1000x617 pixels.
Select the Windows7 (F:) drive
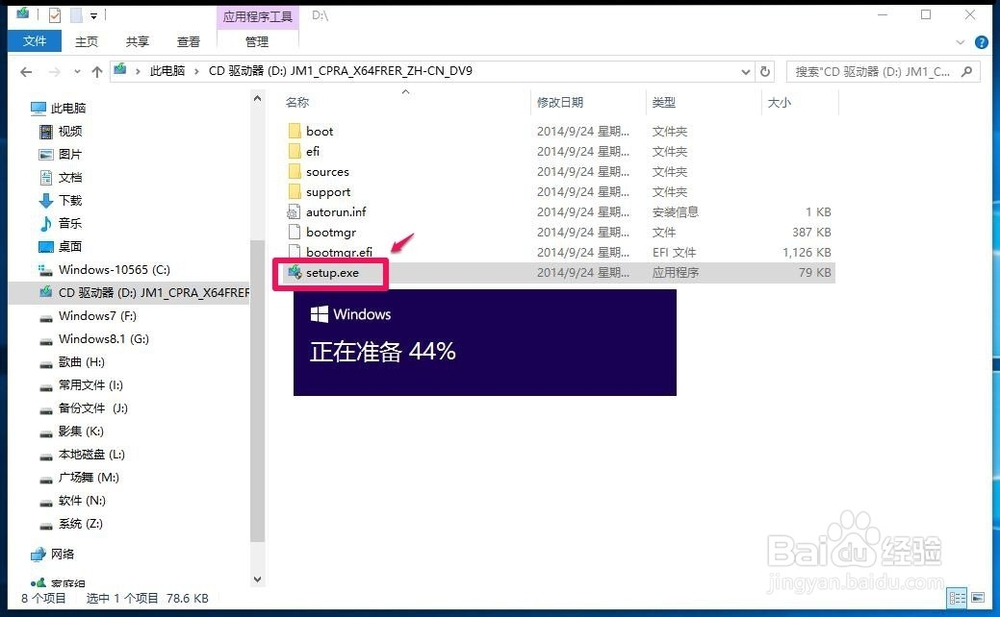pyautogui.click(x=98, y=316)
